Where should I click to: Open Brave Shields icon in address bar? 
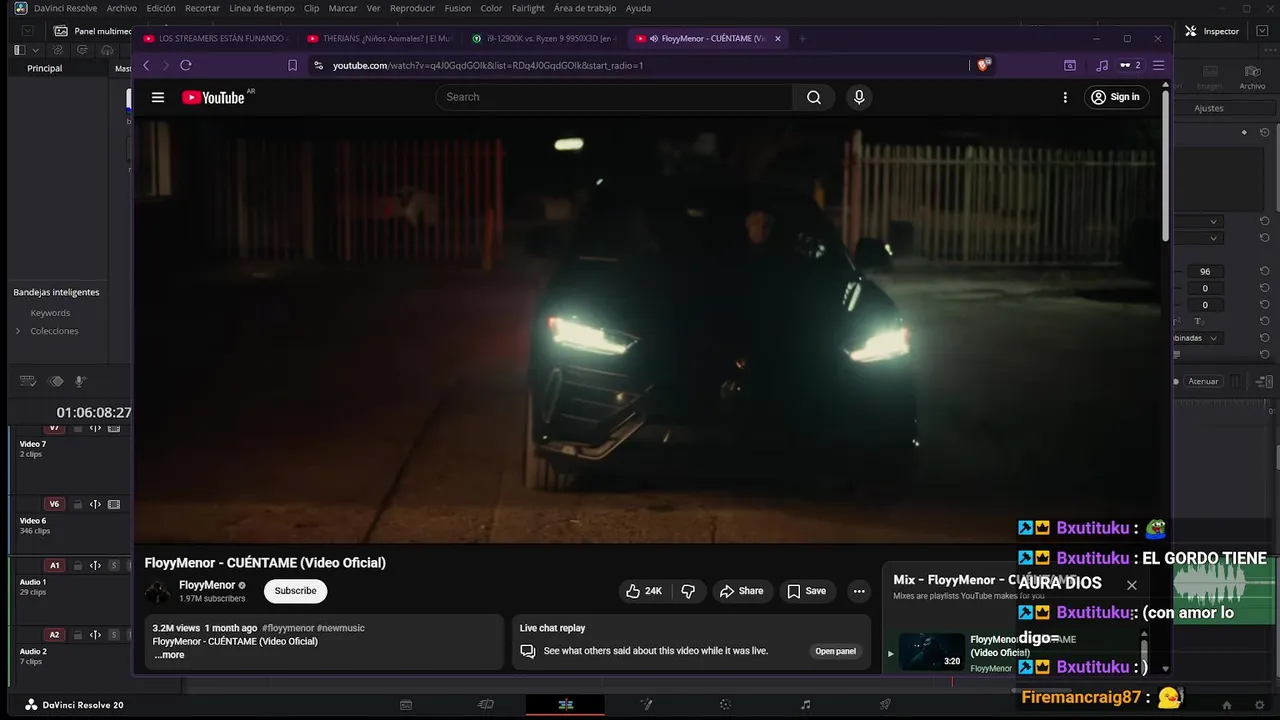pyautogui.click(x=984, y=65)
